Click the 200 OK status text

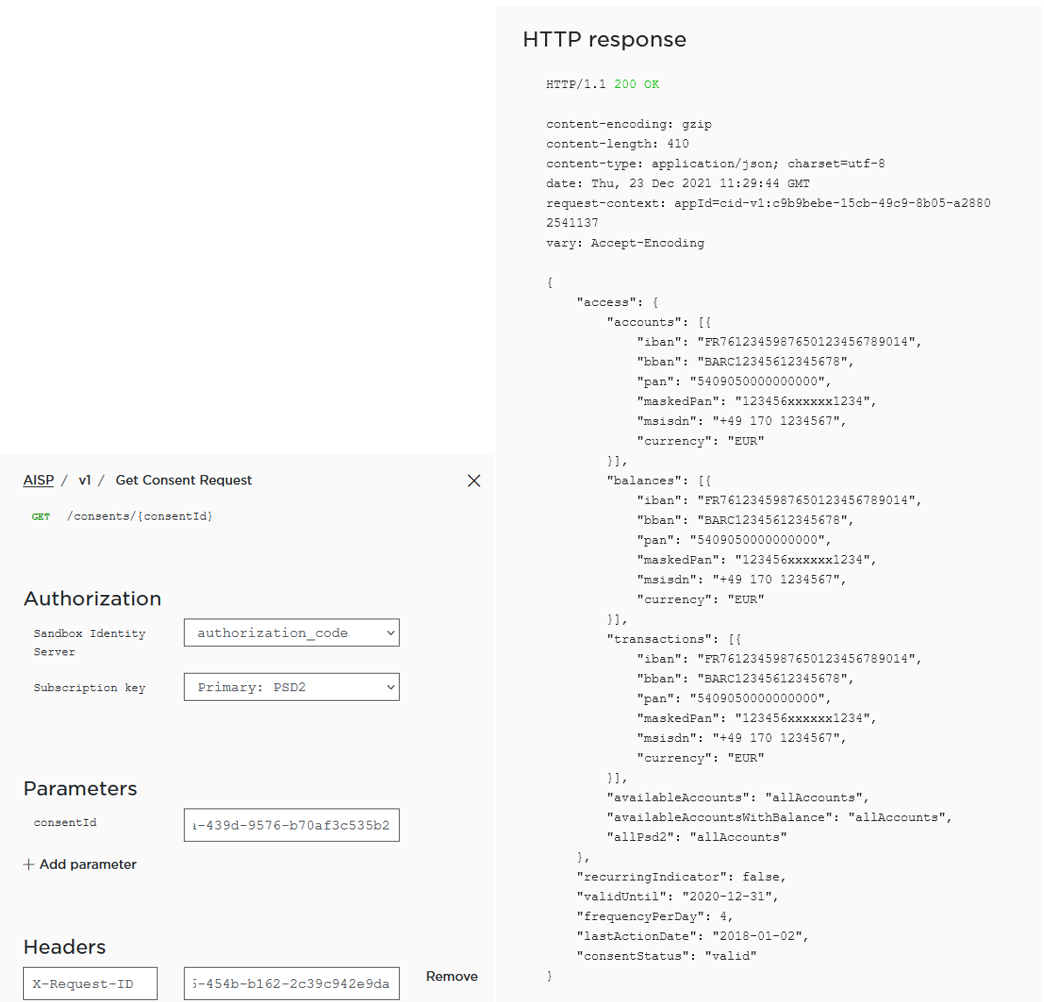(x=636, y=85)
